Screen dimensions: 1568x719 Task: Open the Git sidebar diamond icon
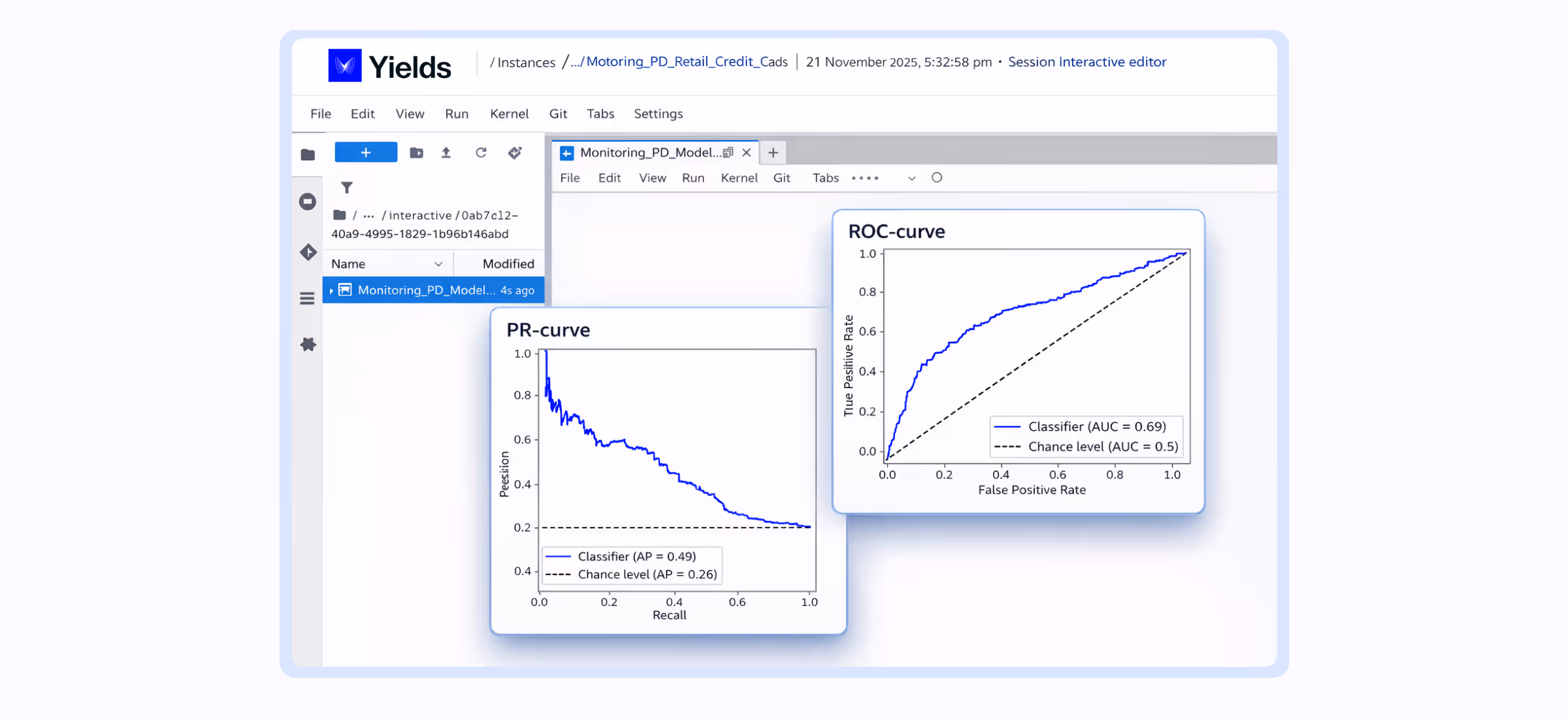point(308,252)
